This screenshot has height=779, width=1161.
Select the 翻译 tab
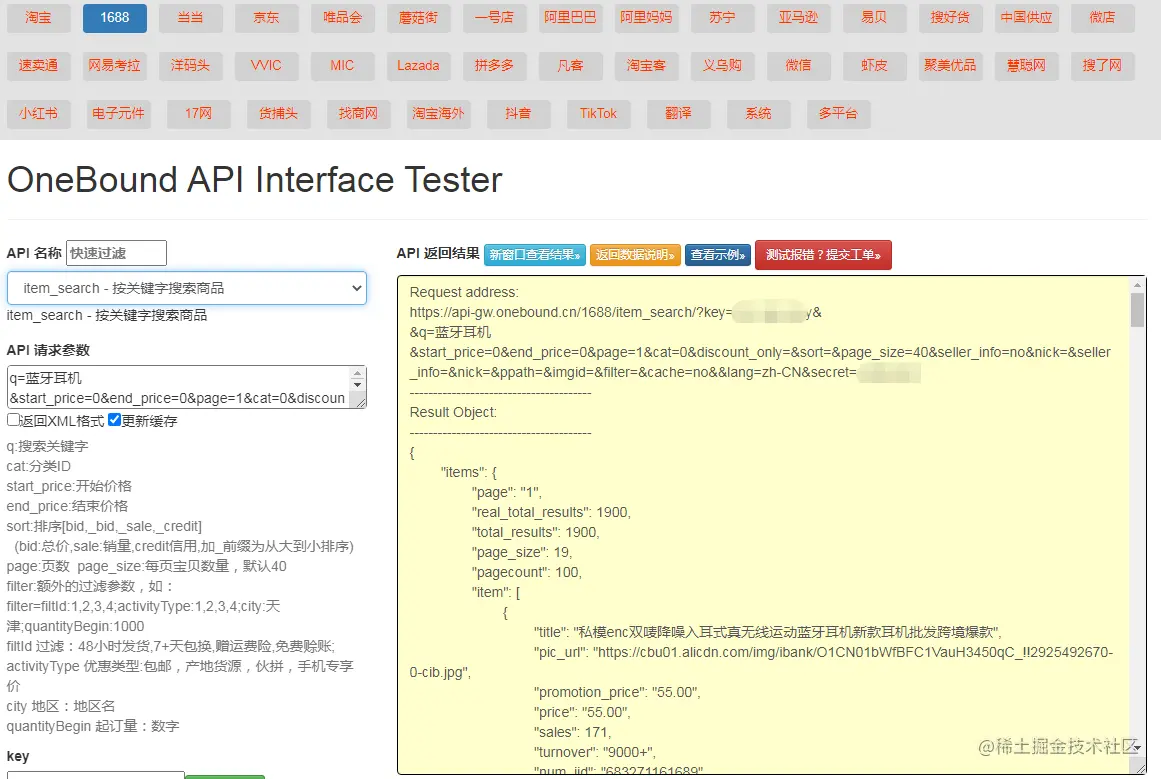[x=678, y=114]
